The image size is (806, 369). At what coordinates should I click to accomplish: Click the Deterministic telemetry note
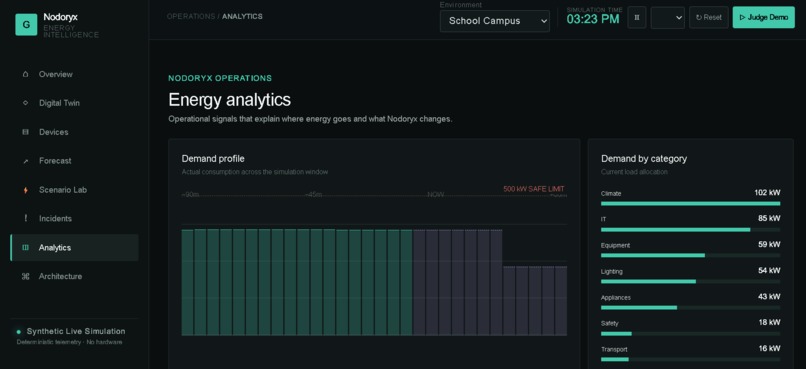coord(69,342)
